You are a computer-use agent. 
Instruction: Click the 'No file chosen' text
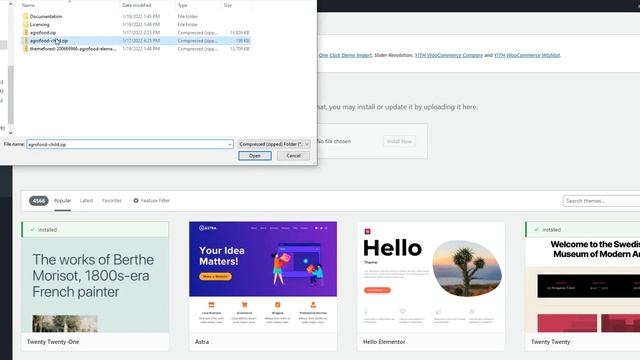[334, 141]
